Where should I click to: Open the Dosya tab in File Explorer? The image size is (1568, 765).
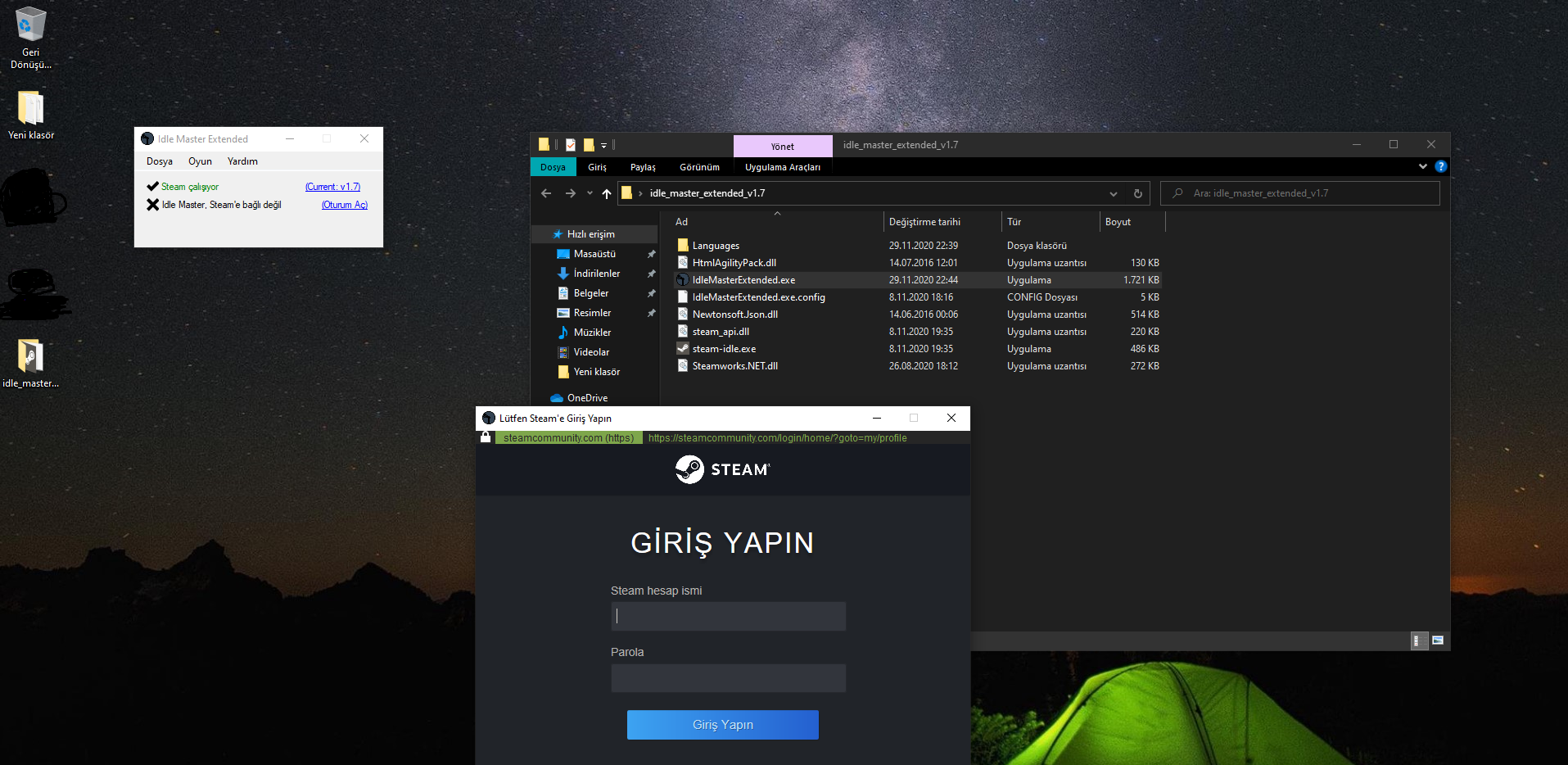(553, 167)
